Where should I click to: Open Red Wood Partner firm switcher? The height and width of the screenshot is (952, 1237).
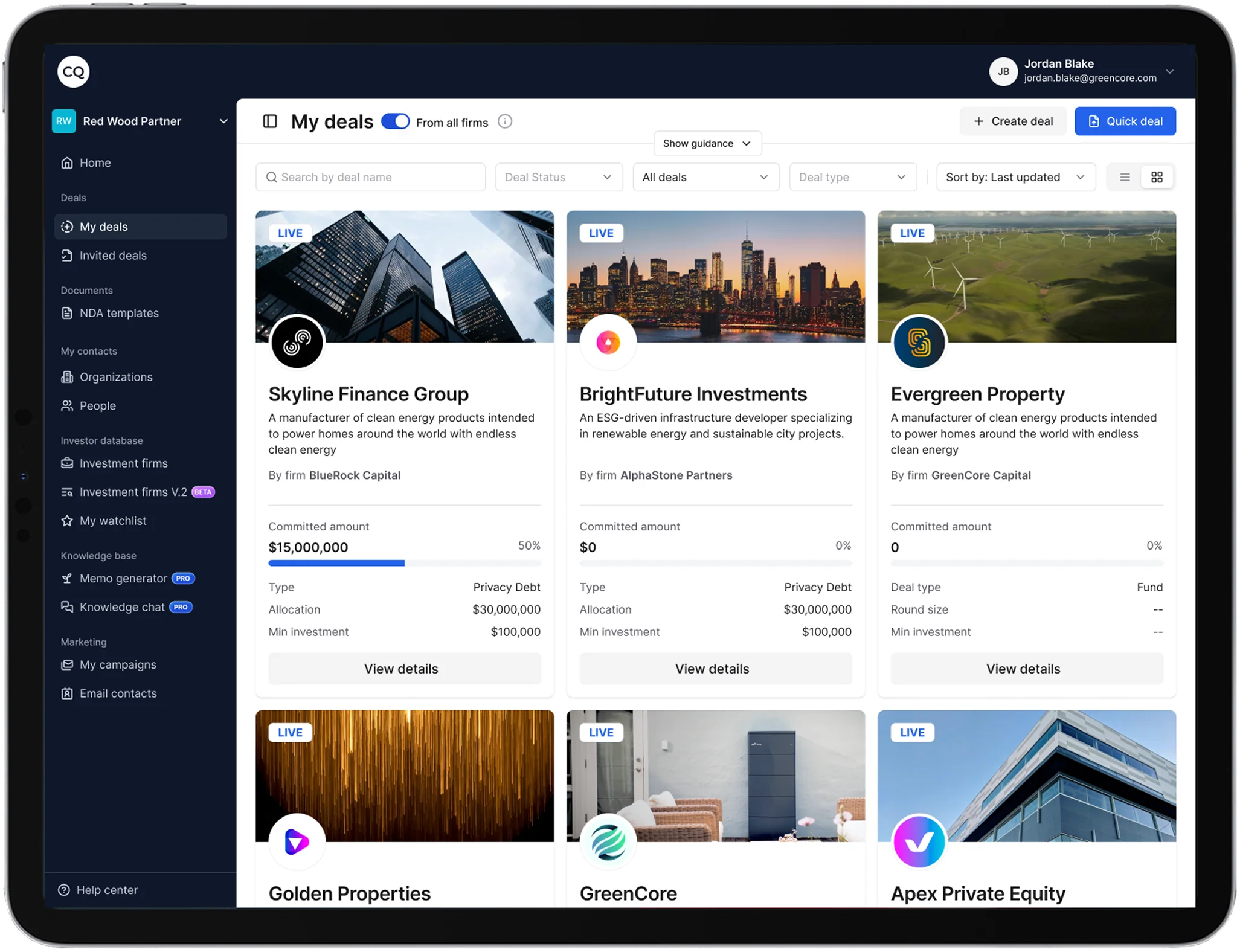coord(140,121)
